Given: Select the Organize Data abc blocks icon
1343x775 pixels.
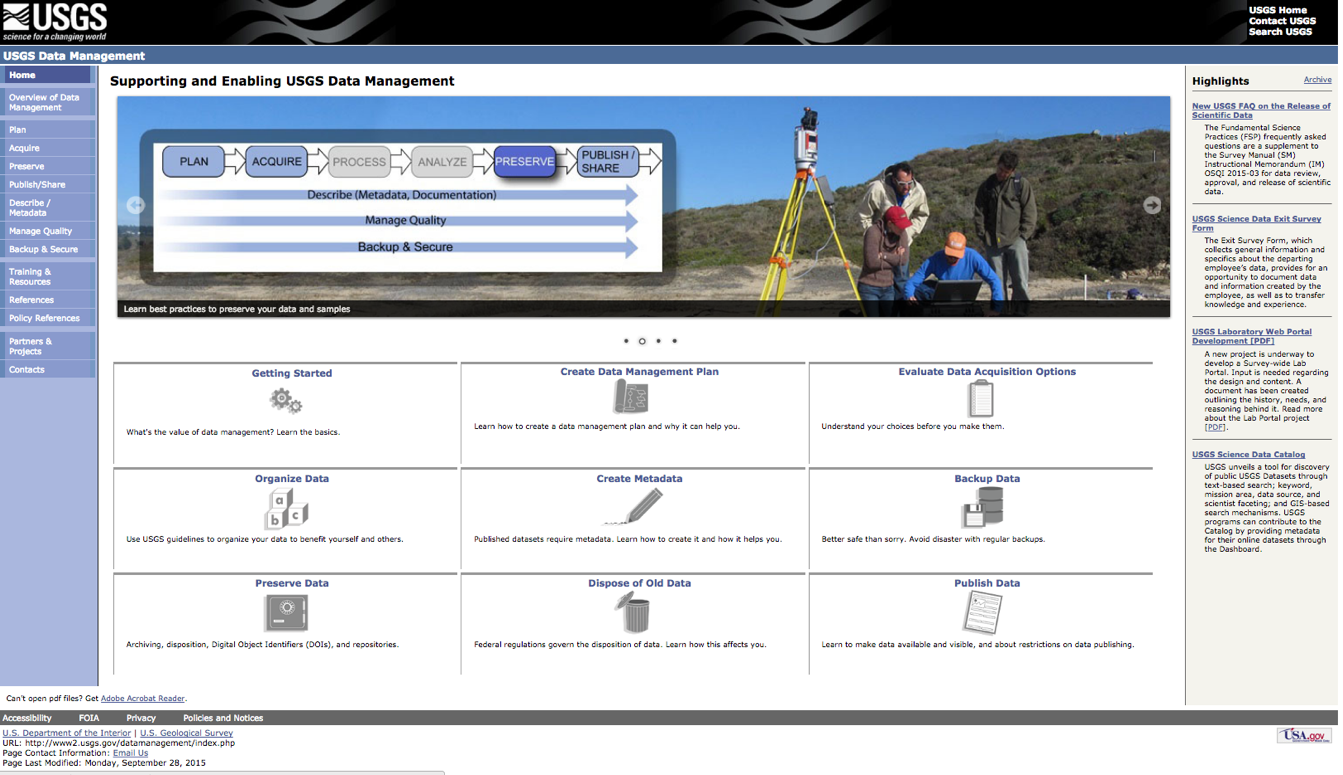Looking at the screenshot, I should 286,508.
